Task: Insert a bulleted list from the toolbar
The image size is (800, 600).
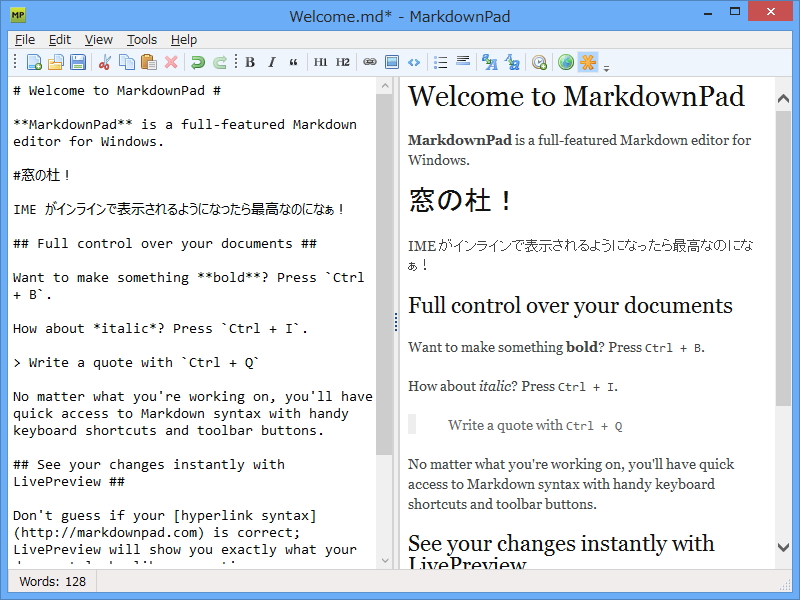Action: (440, 62)
